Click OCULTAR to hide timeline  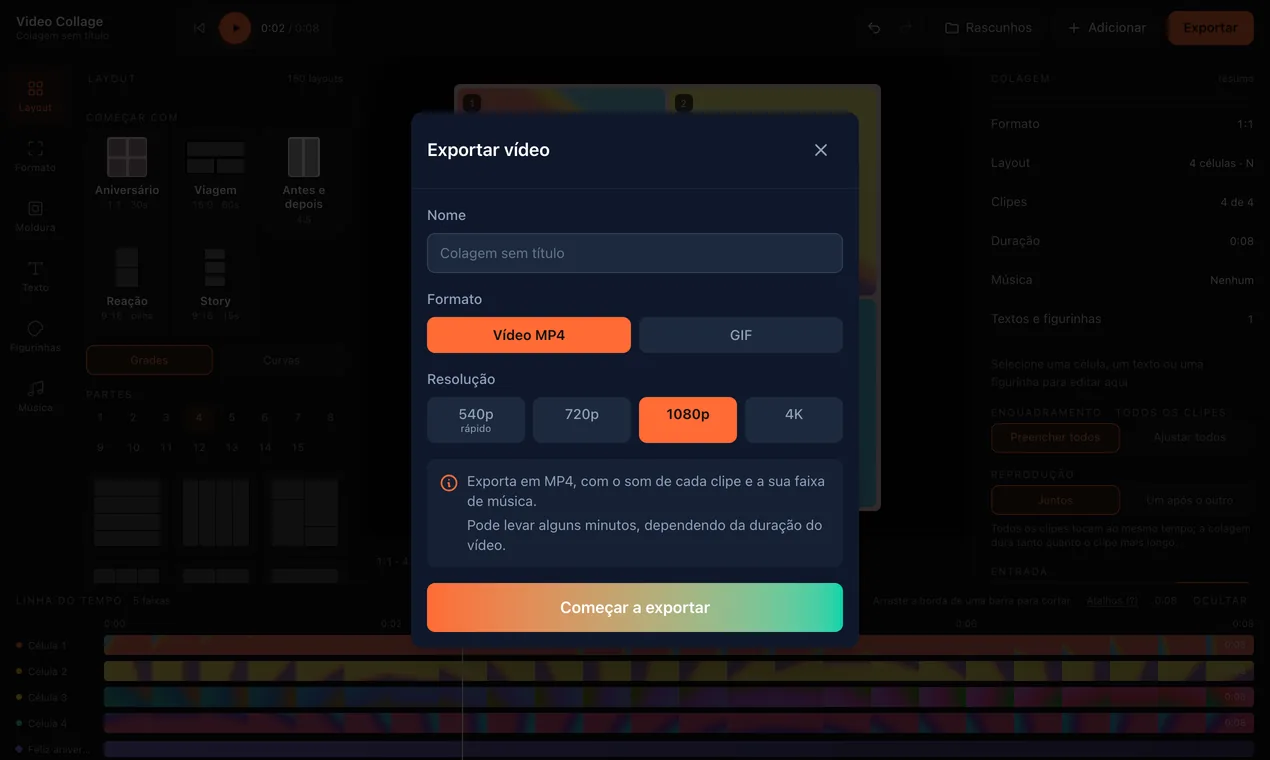pyautogui.click(x=1220, y=601)
